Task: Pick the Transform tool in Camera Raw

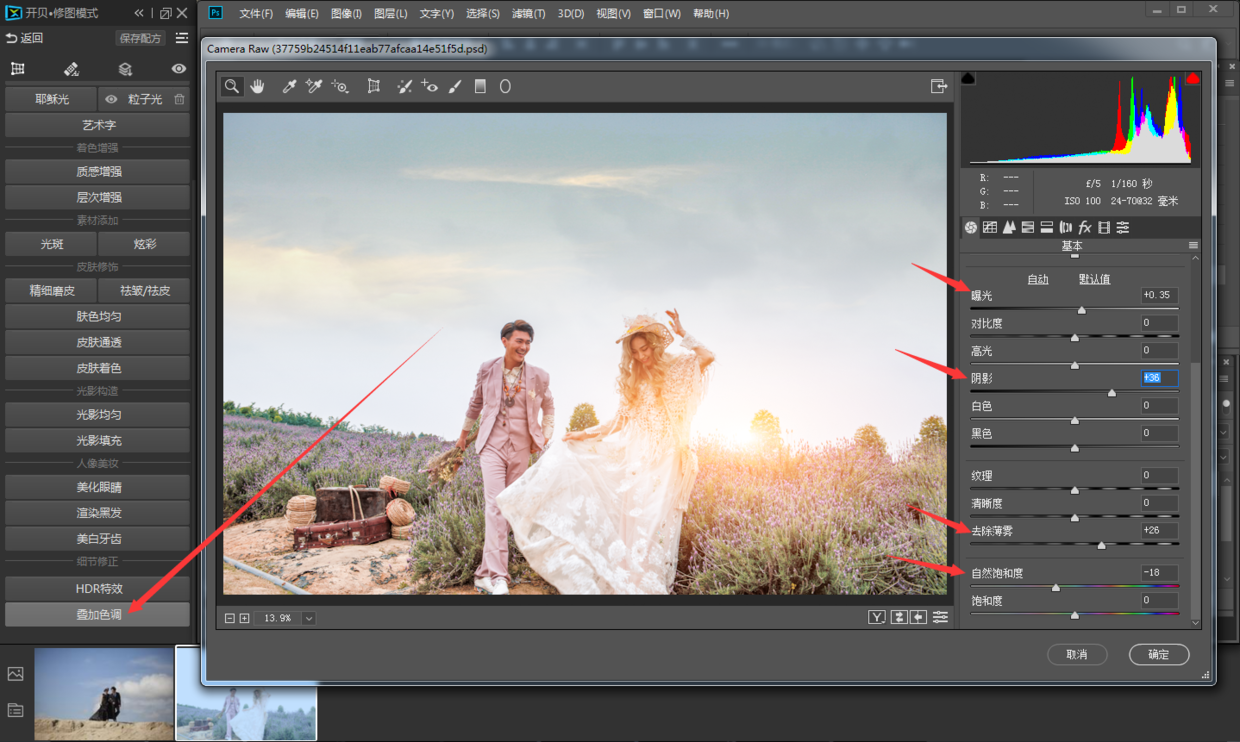Action: (x=374, y=87)
